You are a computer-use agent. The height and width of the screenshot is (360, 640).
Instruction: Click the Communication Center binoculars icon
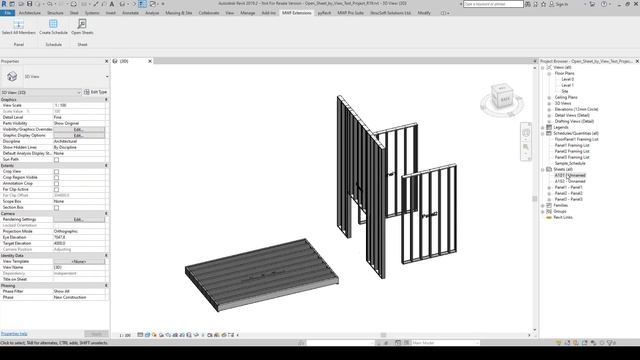(x=528, y=4)
